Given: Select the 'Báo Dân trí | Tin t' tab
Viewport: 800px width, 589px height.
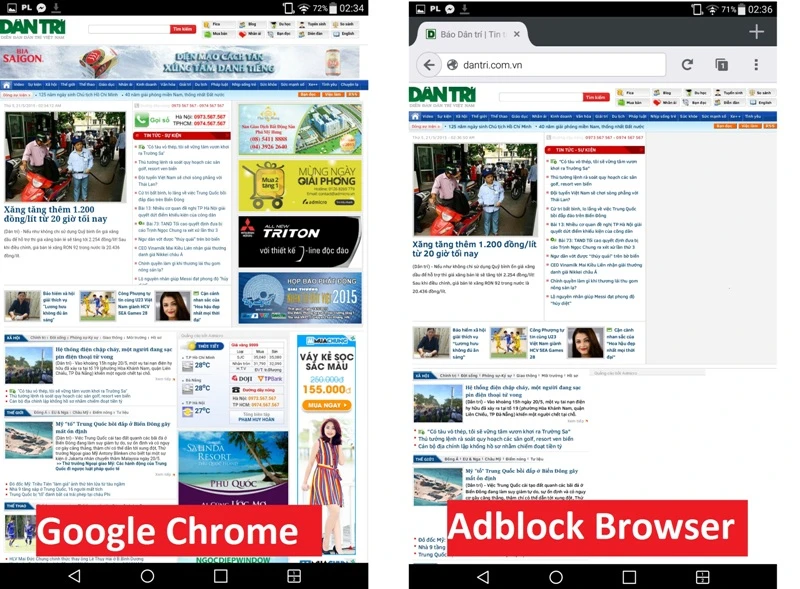Looking at the screenshot, I should point(473,34).
